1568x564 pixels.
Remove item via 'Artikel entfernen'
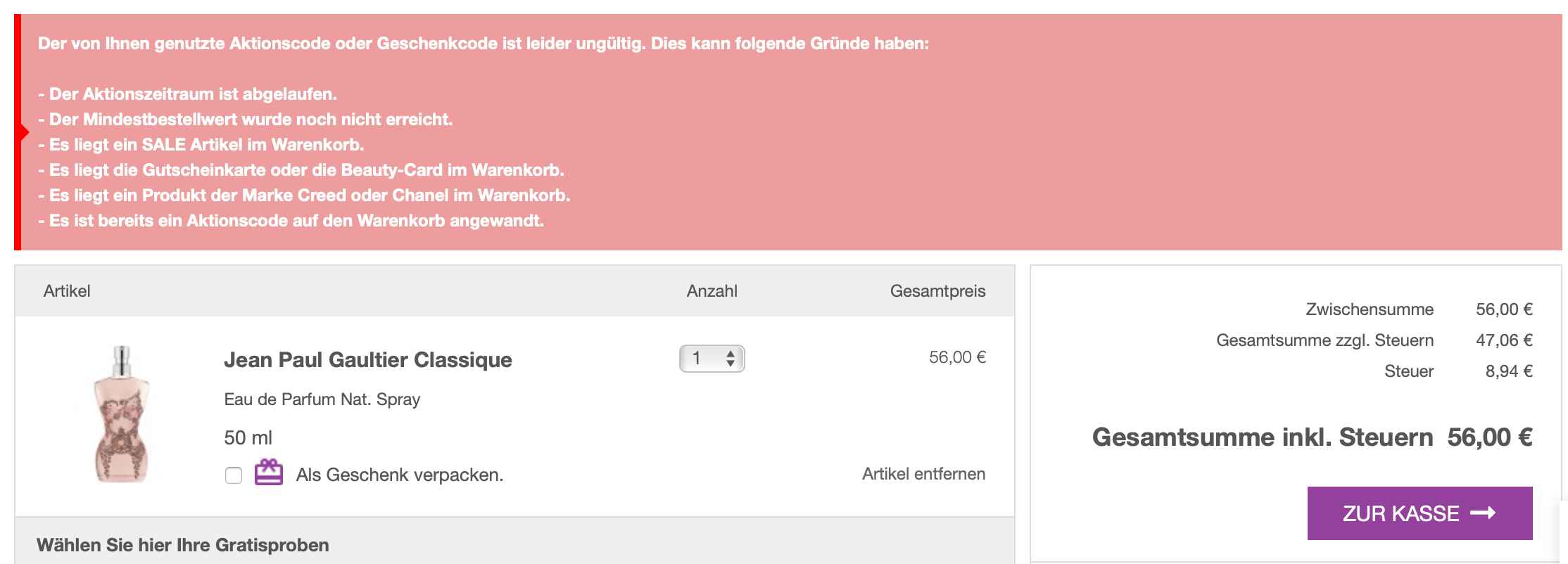[x=923, y=474]
